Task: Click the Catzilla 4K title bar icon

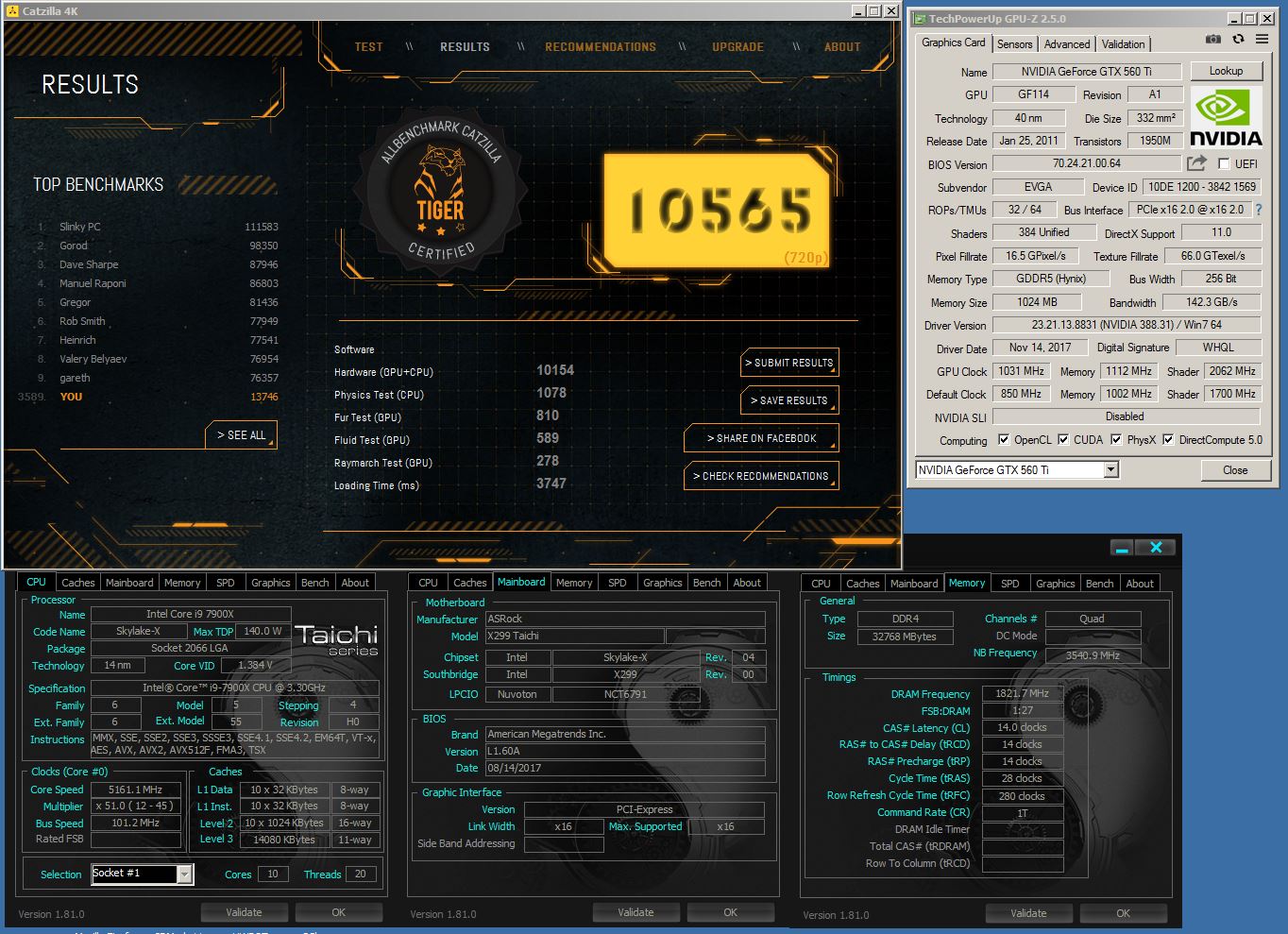Action: coord(11,10)
